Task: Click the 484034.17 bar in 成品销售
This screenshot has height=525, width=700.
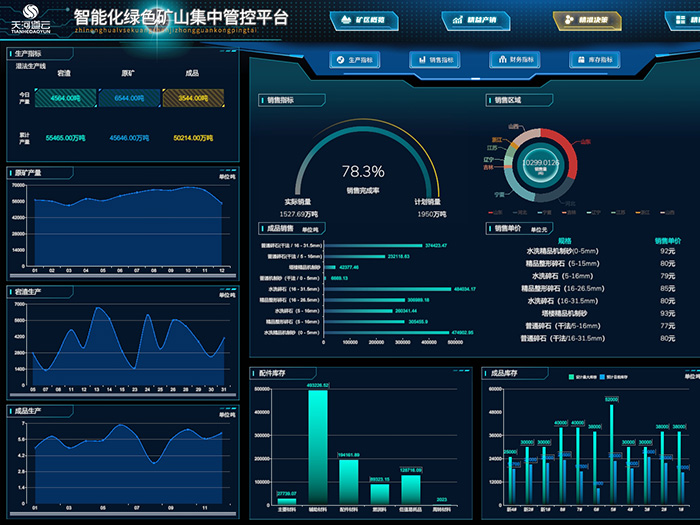Action: point(388,289)
